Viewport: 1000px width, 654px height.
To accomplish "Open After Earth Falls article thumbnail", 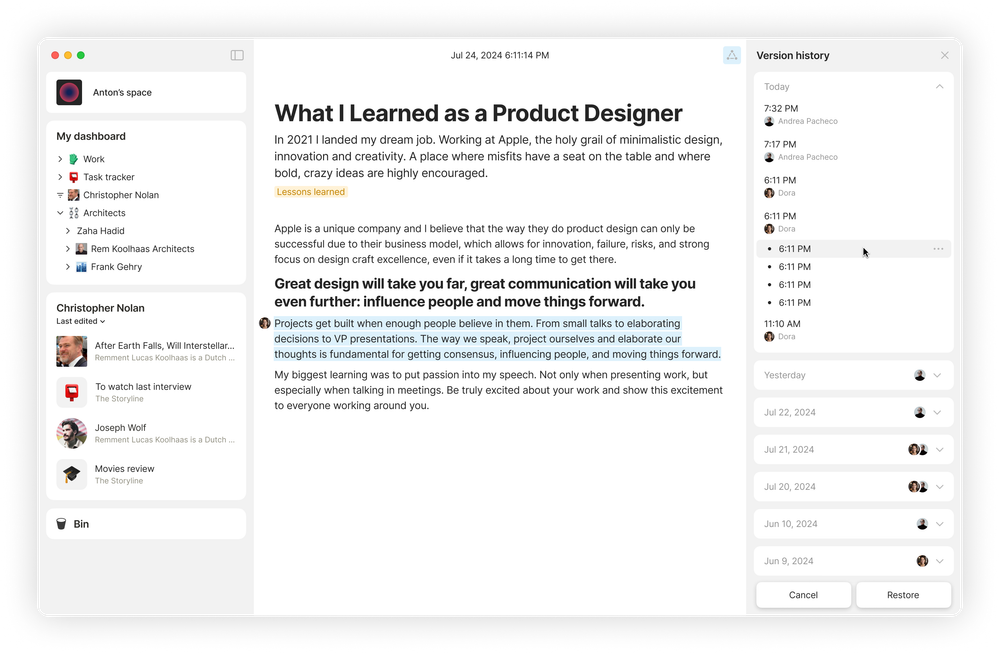I will 71,352.
